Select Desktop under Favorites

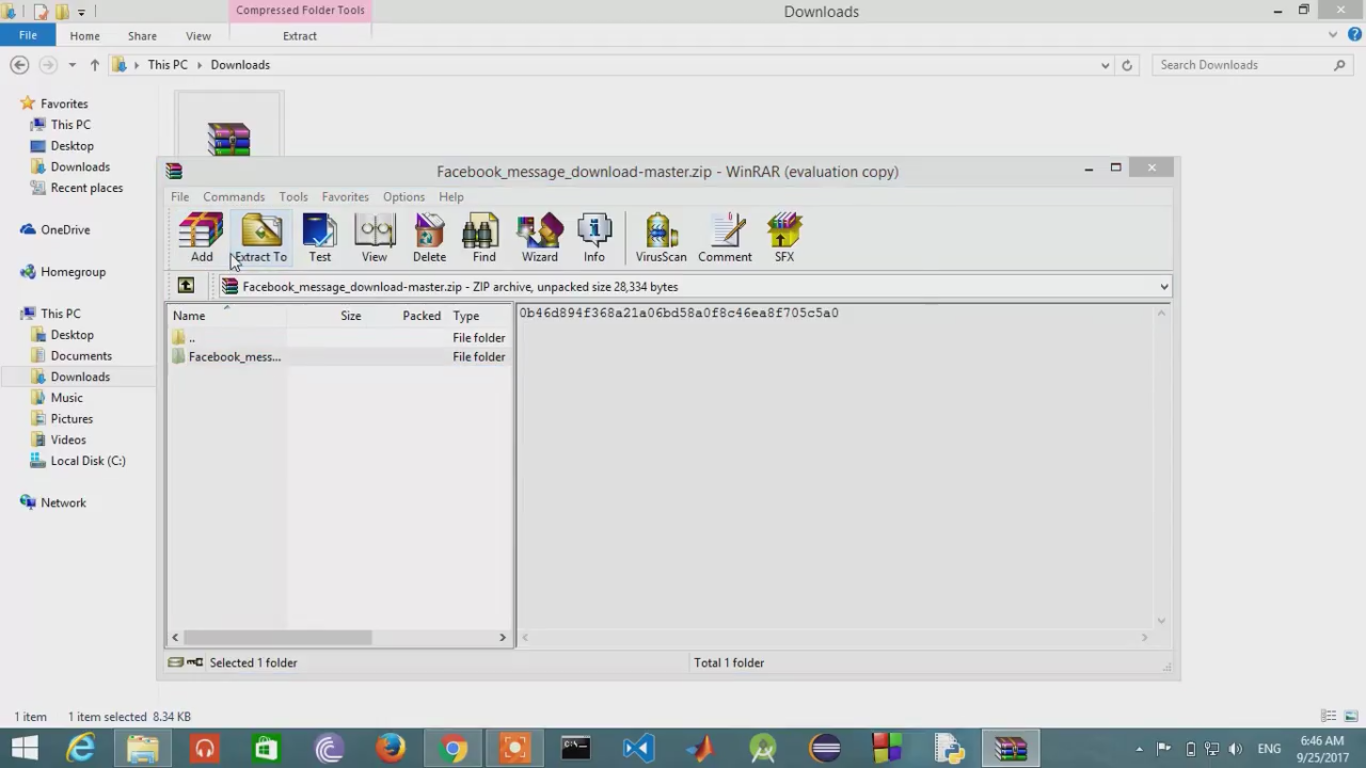[x=63, y=146]
